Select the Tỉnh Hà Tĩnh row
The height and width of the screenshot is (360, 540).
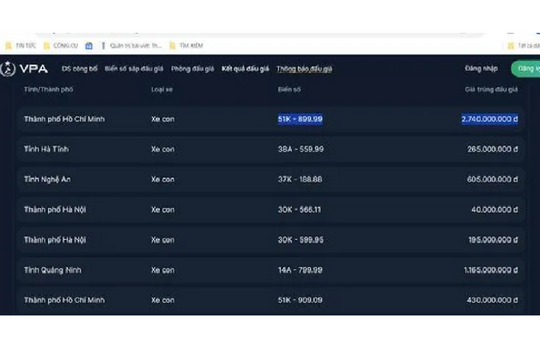271,149
